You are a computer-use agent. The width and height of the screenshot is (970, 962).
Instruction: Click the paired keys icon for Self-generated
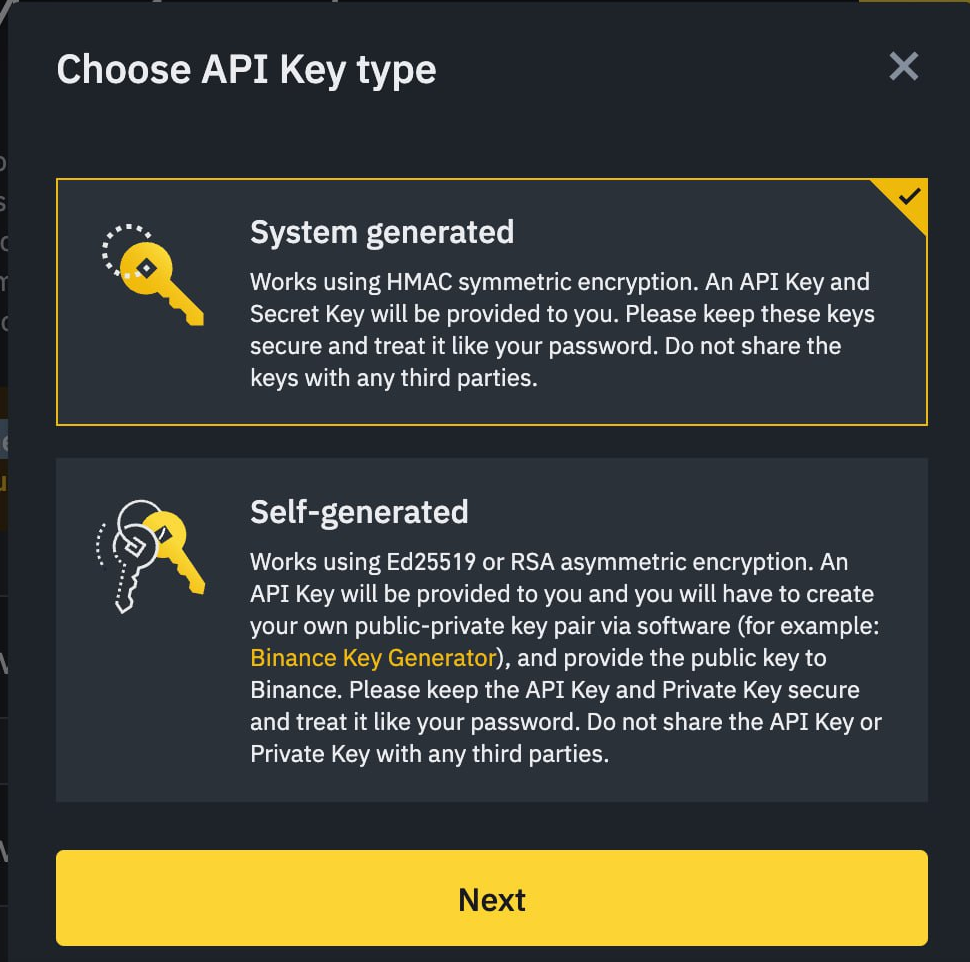(150, 556)
